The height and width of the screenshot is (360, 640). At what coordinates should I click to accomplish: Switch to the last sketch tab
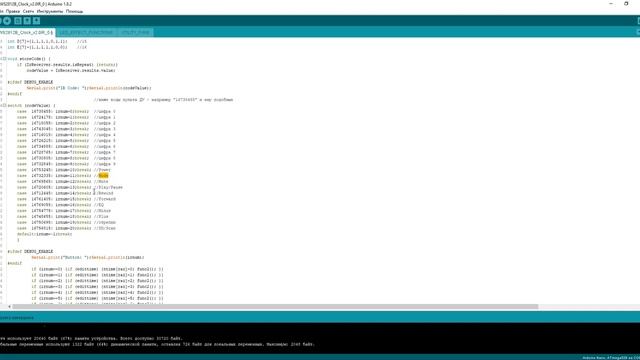tap(135, 32)
